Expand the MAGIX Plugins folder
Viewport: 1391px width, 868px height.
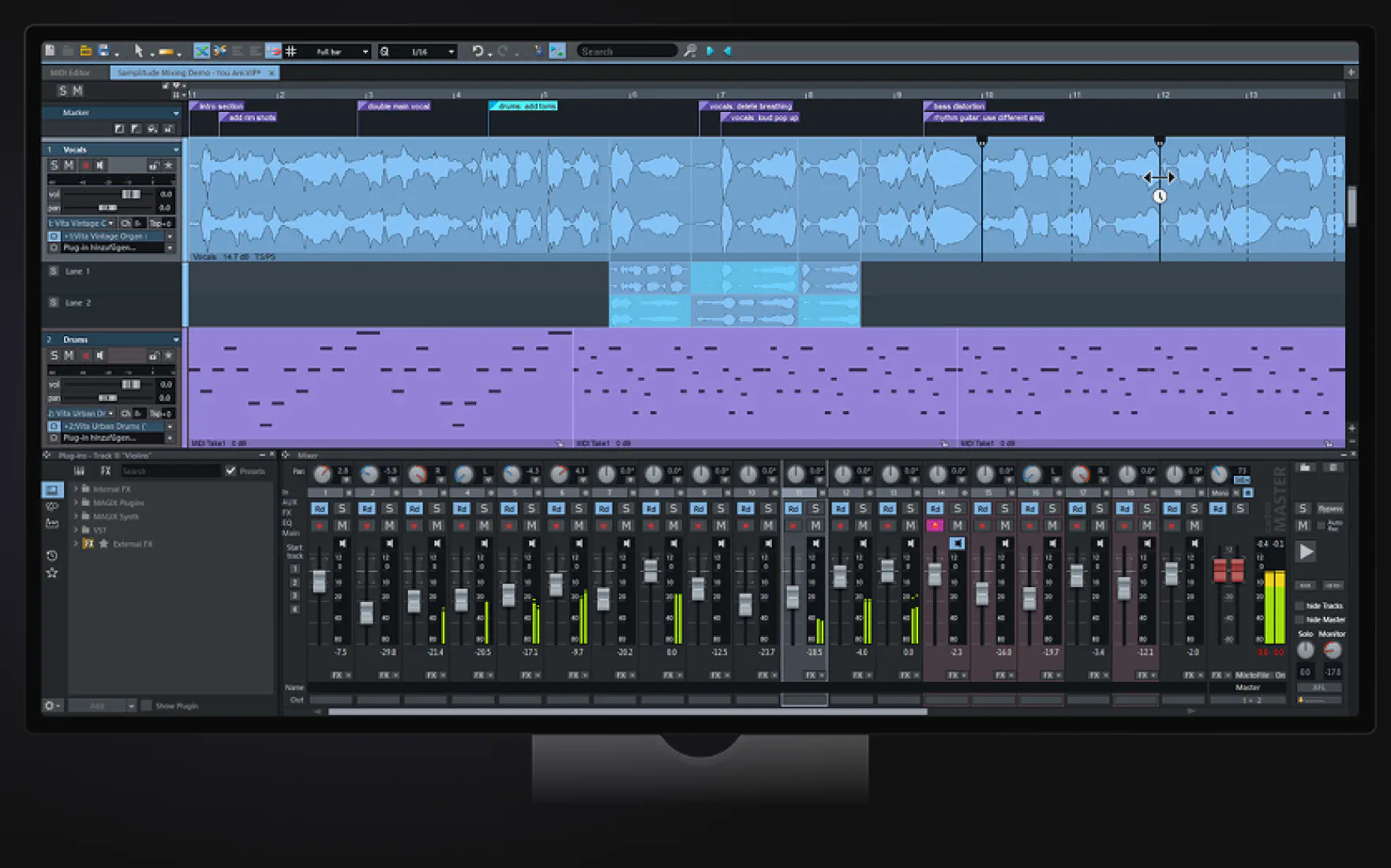(76, 503)
